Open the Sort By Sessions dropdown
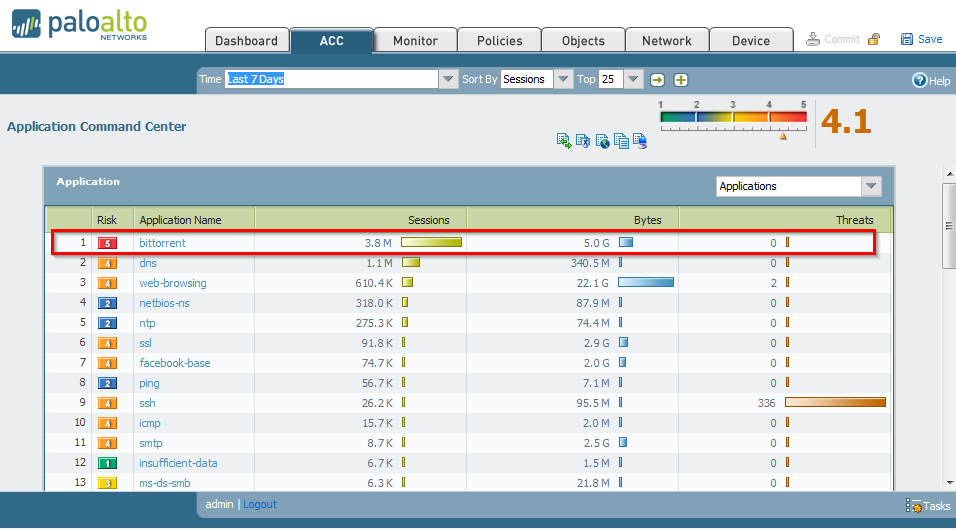Image resolution: width=956 pixels, height=530 pixels. coord(564,79)
